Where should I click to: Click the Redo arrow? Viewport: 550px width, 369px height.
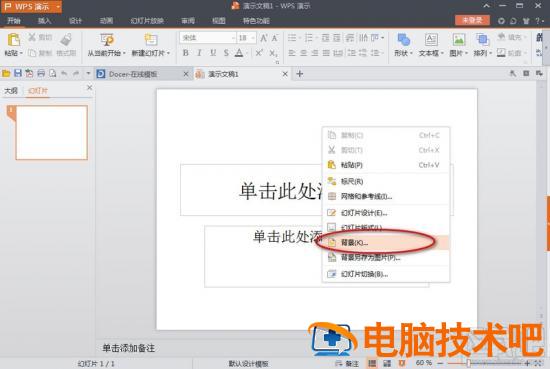pyautogui.click(x=76, y=74)
